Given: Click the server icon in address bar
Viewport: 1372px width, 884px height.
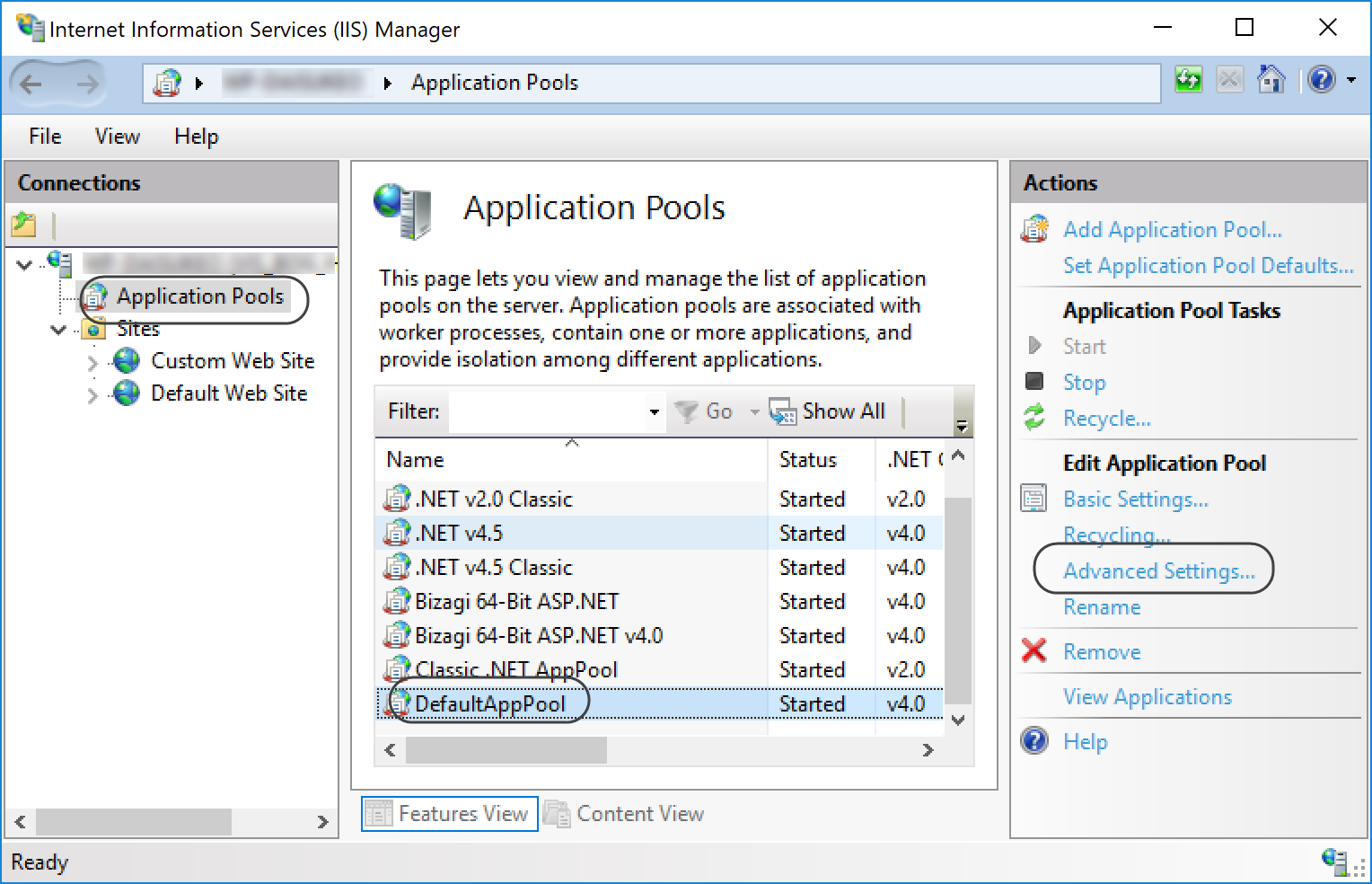Looking at the screenshot, I should (167, 83).
